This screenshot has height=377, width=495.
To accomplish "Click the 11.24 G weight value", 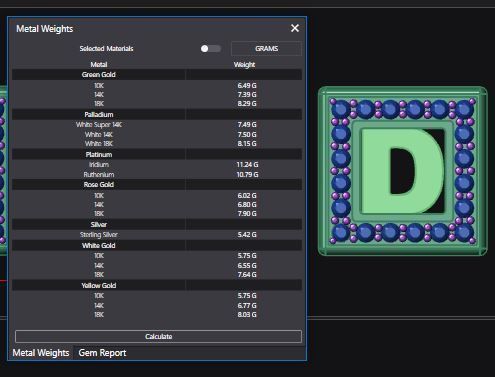I will pos(247,165).
